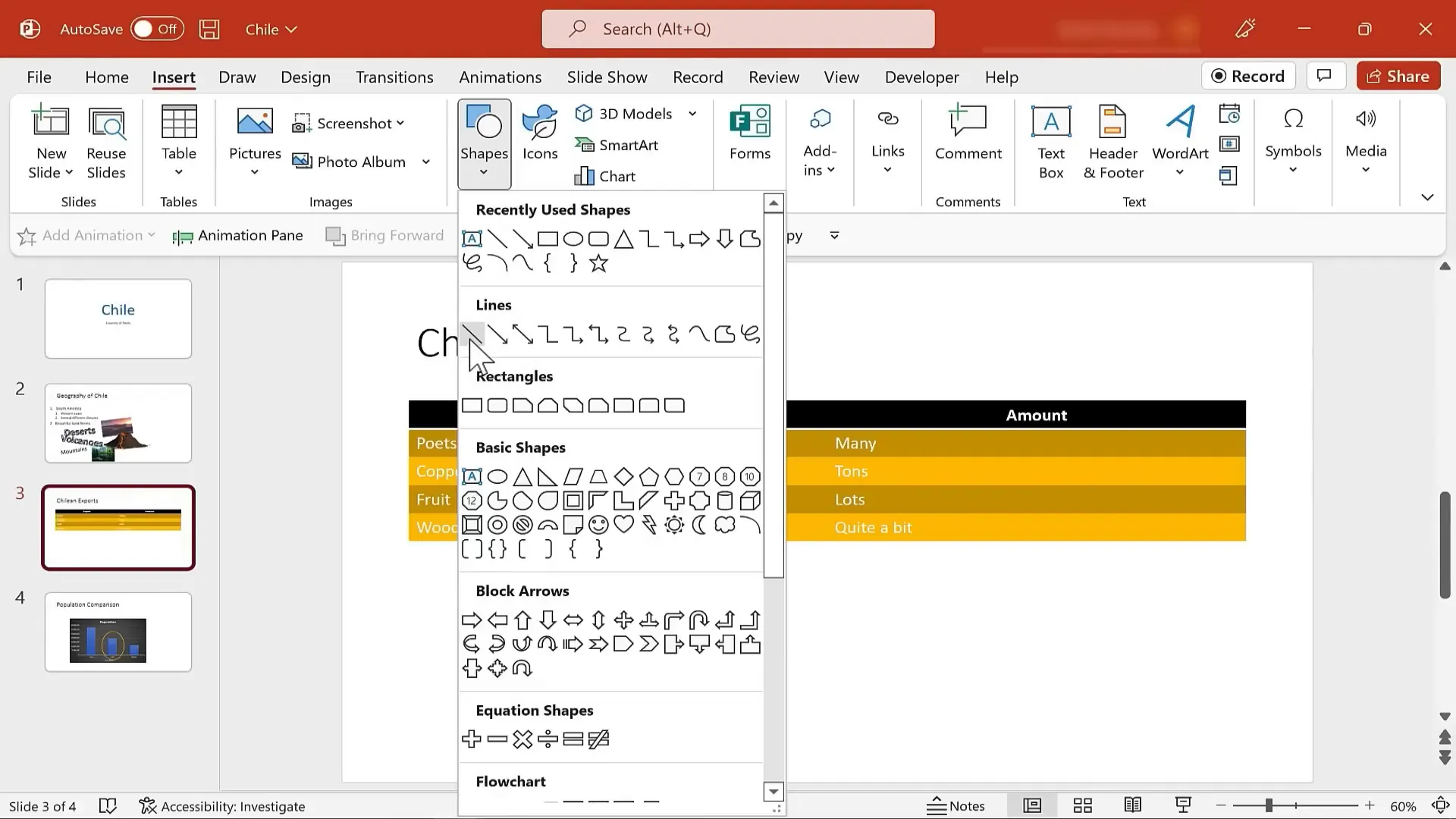Open the Icons gallery
This screenshot has height=819, width=1456.
(540, 133)
